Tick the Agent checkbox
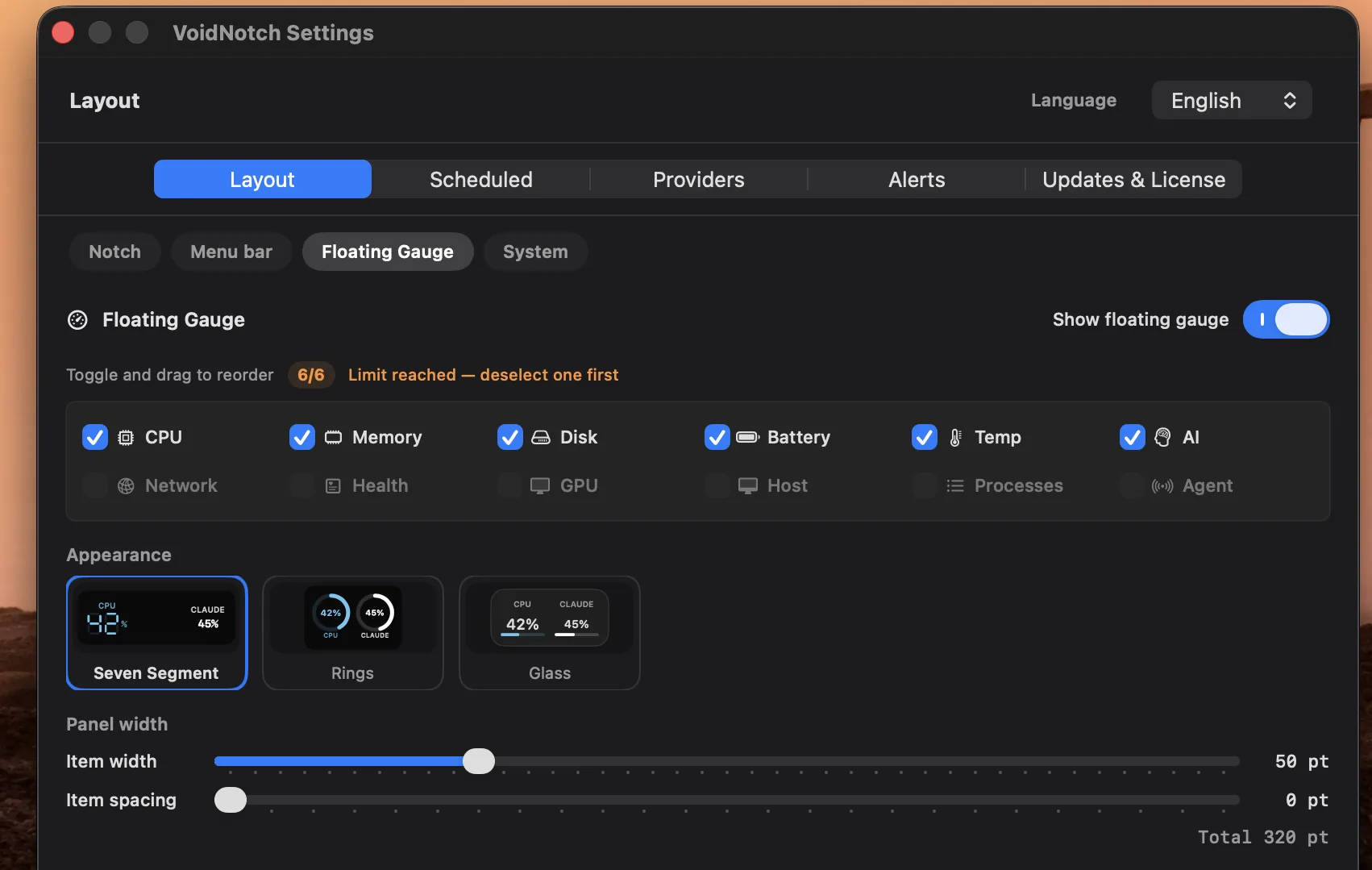This screenshot has height=870, width=1372. point(1133,485)
